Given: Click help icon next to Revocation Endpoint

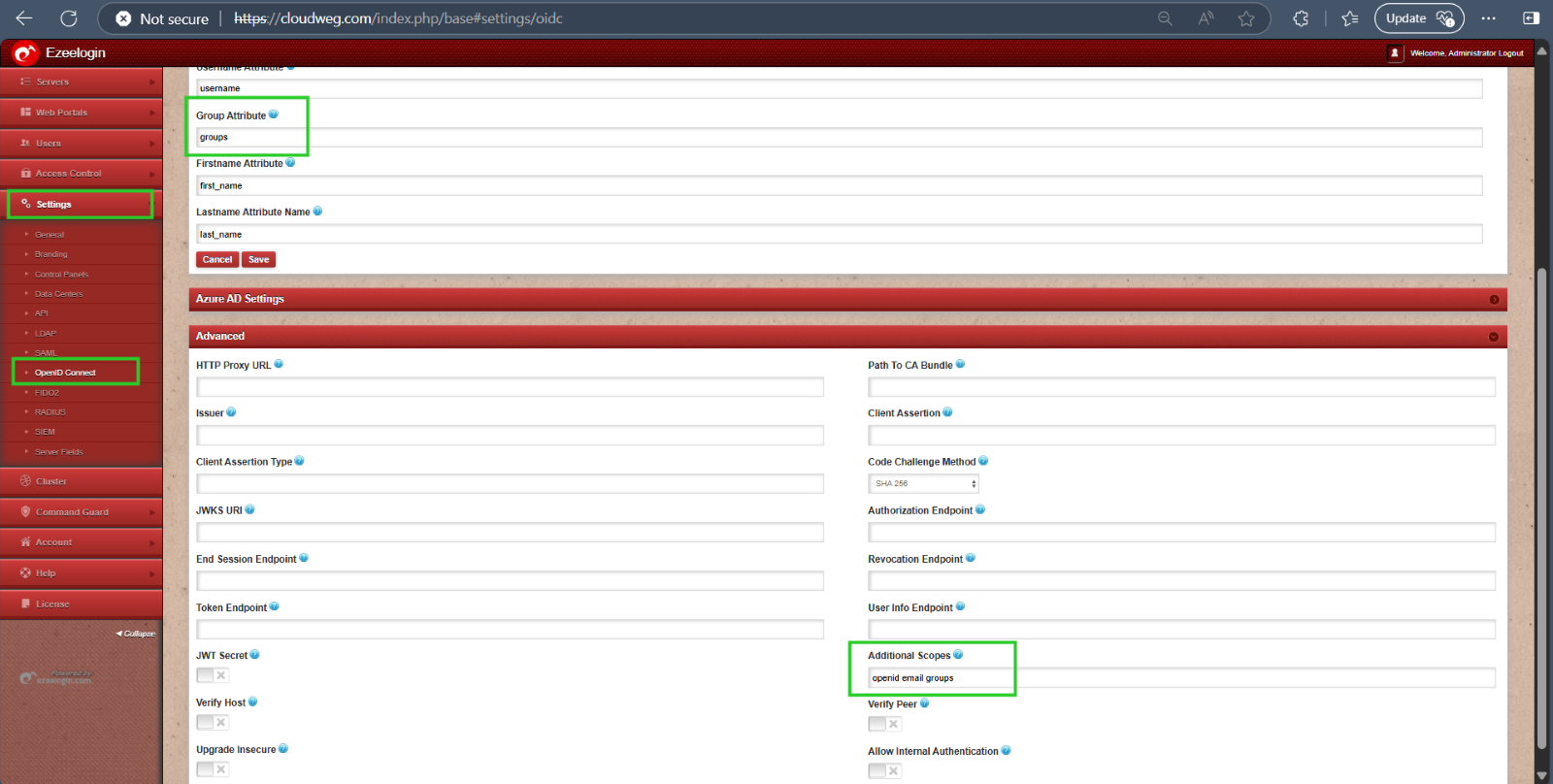Looking at the screenshot, I should [971, 558].
